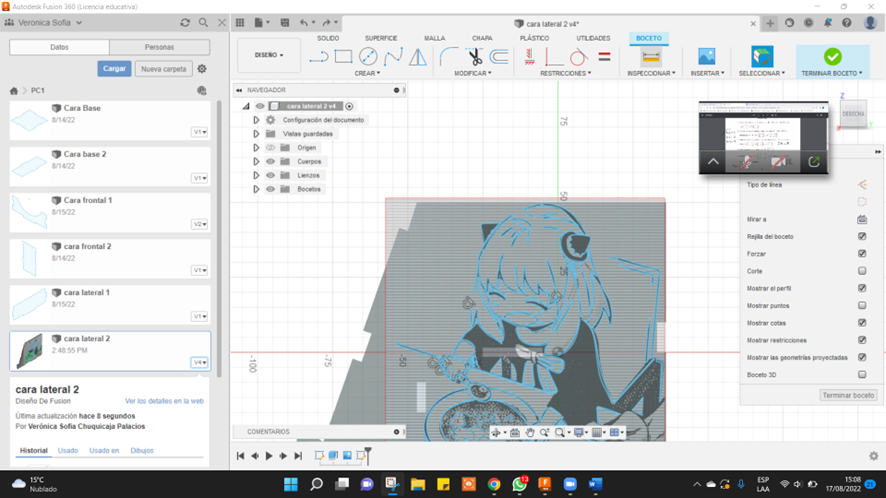Click Terminar boceto button in palette
This screenshot has width=886, height=498.
[x=848, y=395]
